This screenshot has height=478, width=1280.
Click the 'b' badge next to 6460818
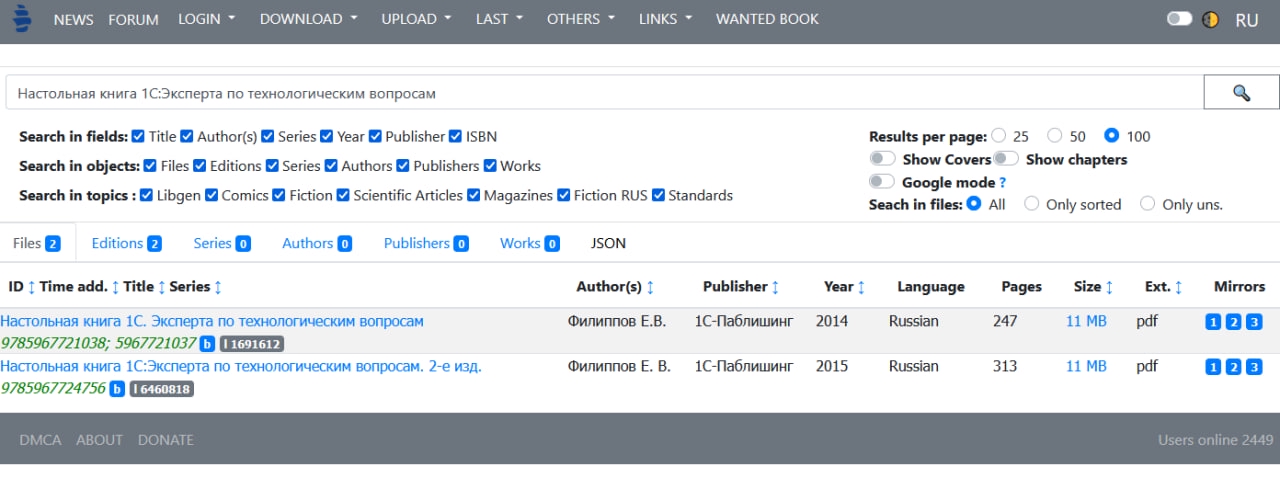(x=117, y=389)
